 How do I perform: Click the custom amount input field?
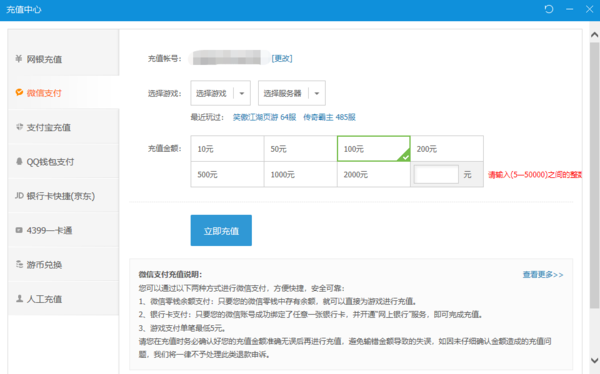(x=436, y=174)
